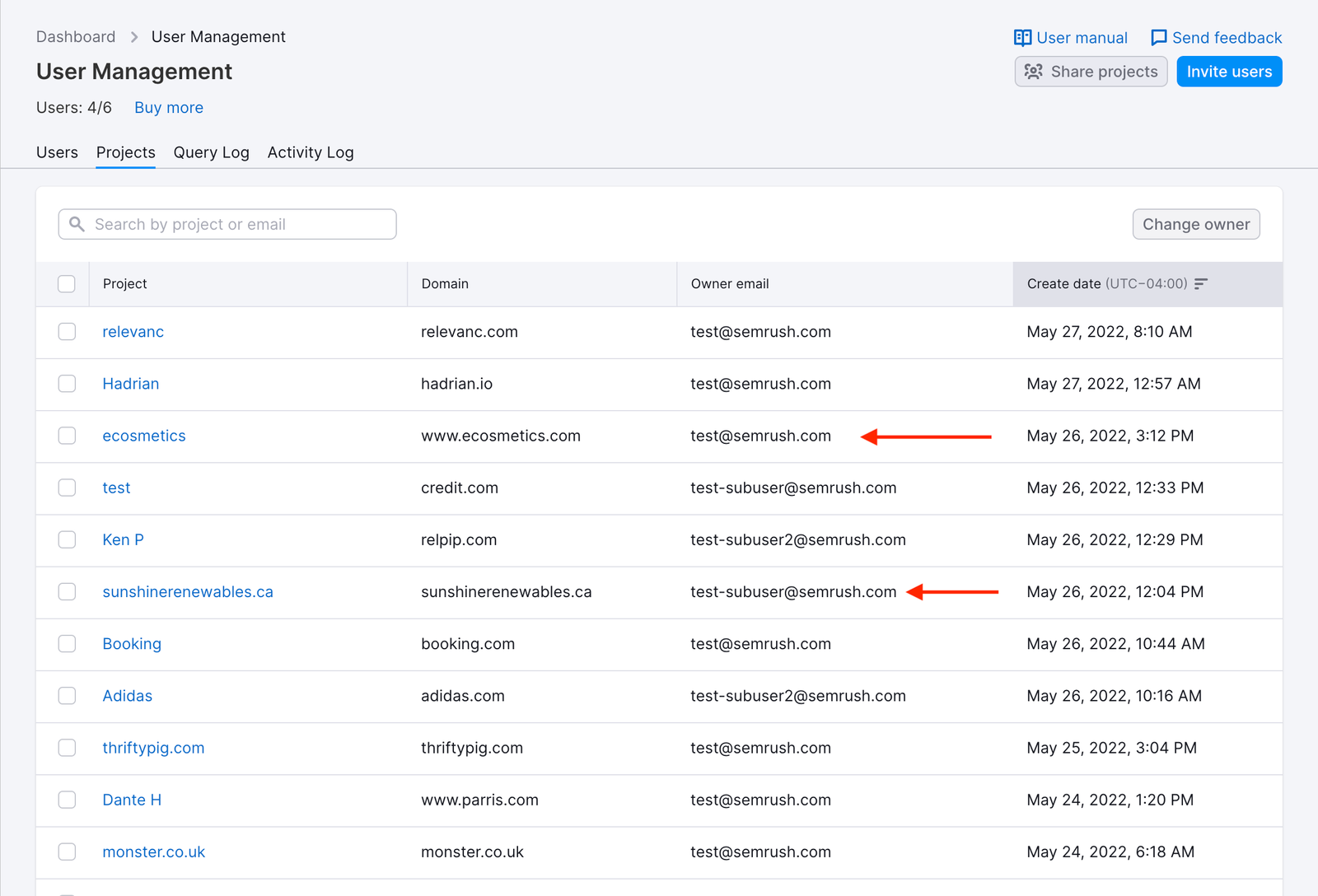This screenshot has width=1318, height=896.
Task: Navigate back via the Dashboard breadcrumb
Action: 75,36
